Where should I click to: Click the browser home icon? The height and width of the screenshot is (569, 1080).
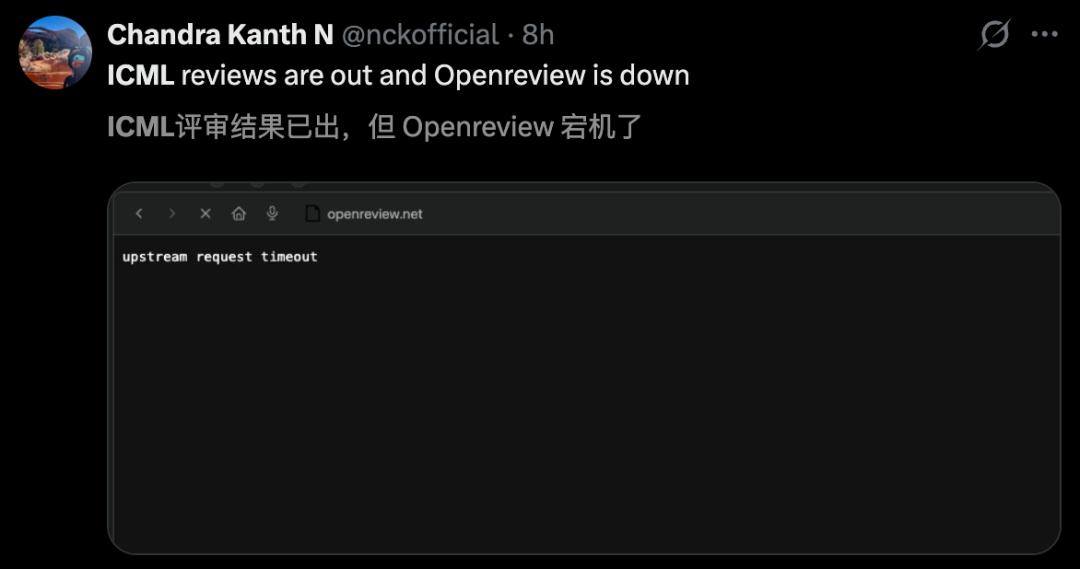tap(238, 214)
